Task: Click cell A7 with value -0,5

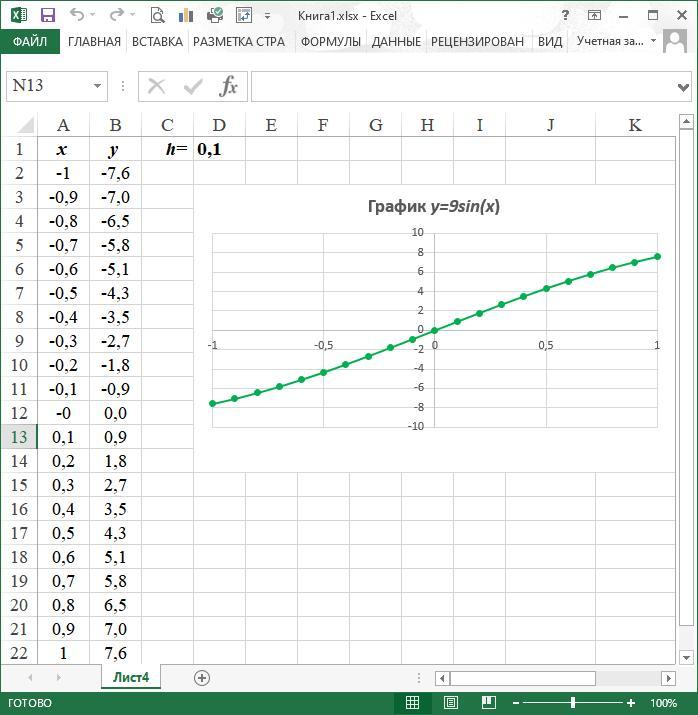Action: click(x=63, y=293)
